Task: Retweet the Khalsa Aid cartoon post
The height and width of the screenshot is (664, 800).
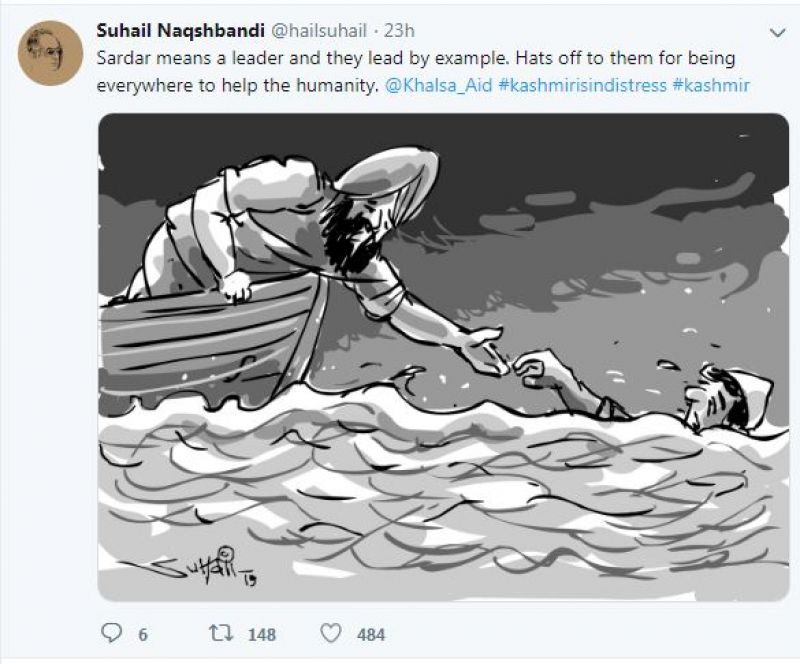Action: tap(221, 632)
